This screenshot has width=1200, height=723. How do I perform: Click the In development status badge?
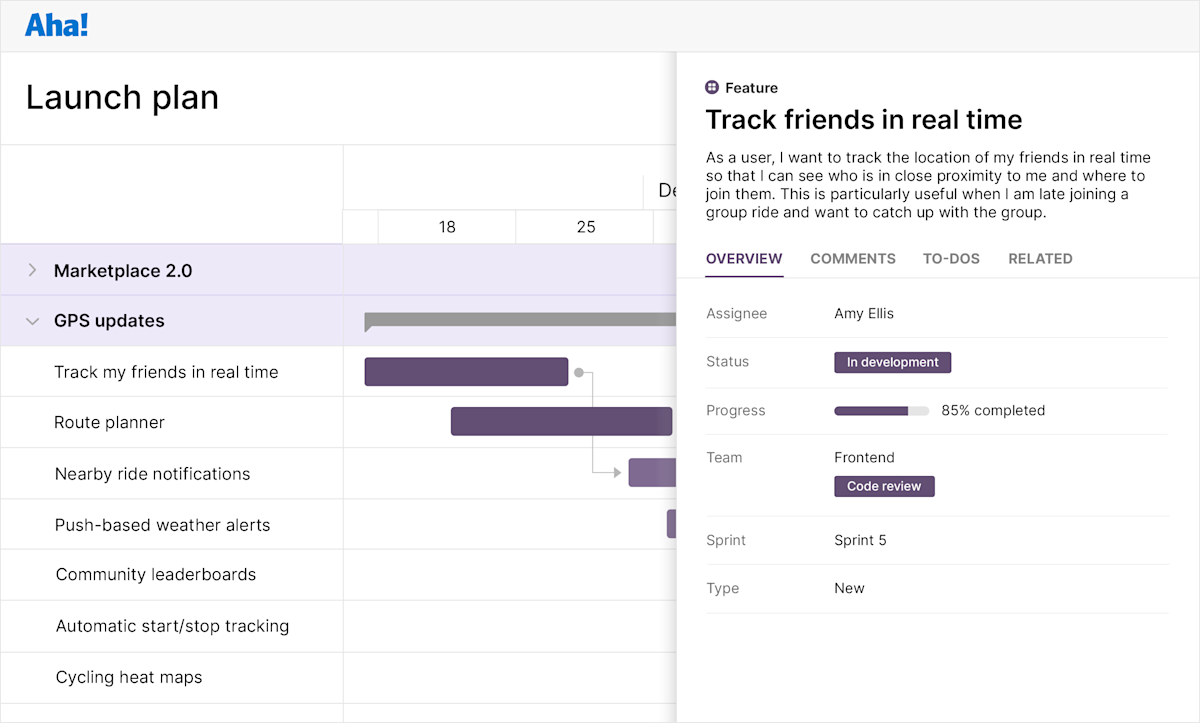[892, 362]
